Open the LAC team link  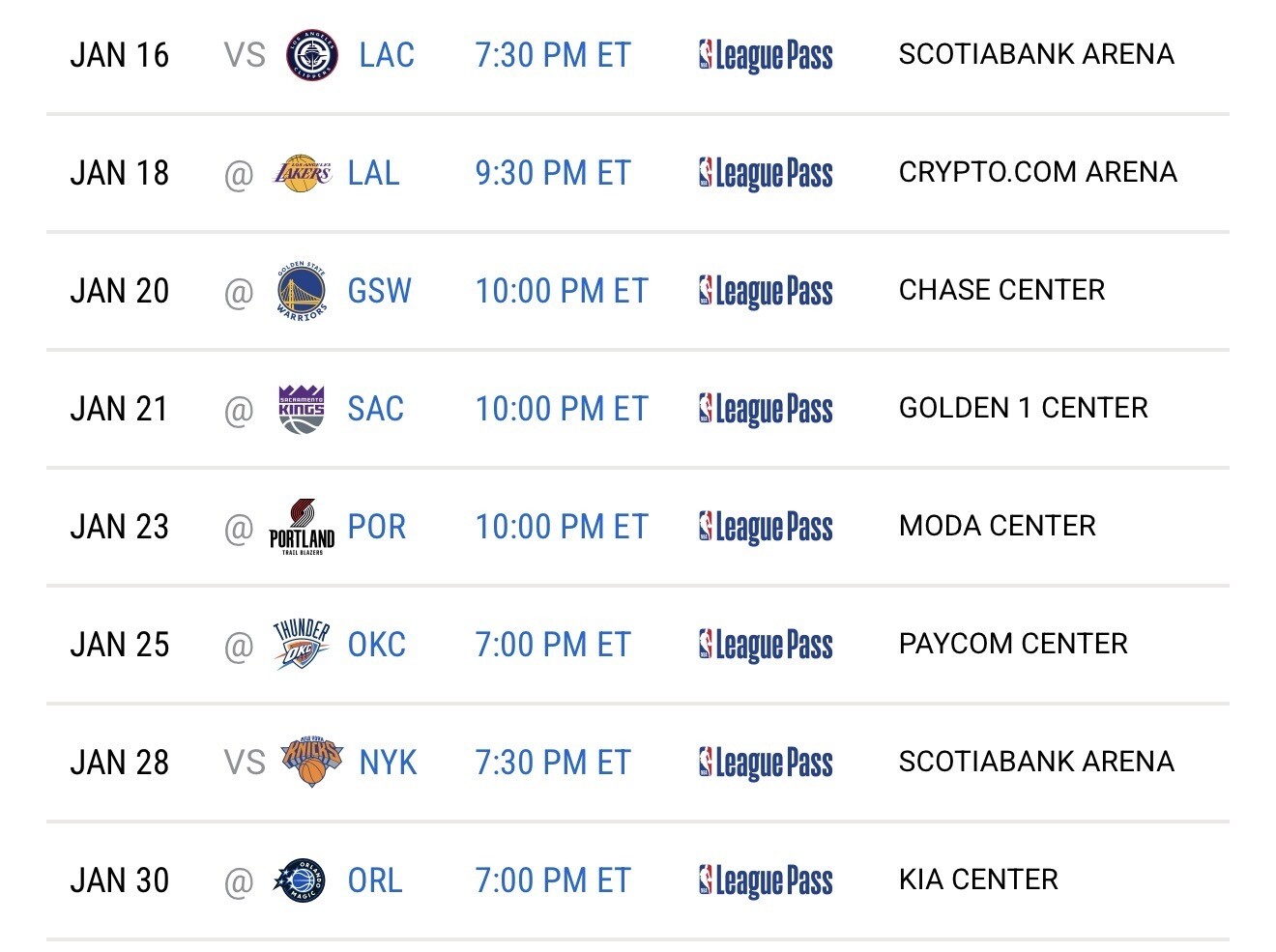tap(387, 55)
